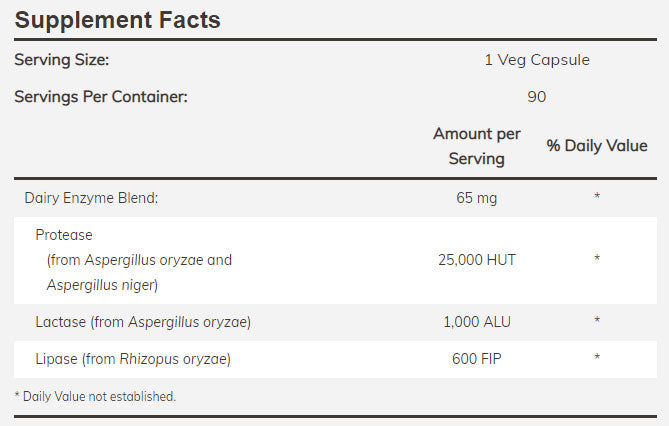Click the 1,000 ALU amount
669x426 pixels.
477,322
